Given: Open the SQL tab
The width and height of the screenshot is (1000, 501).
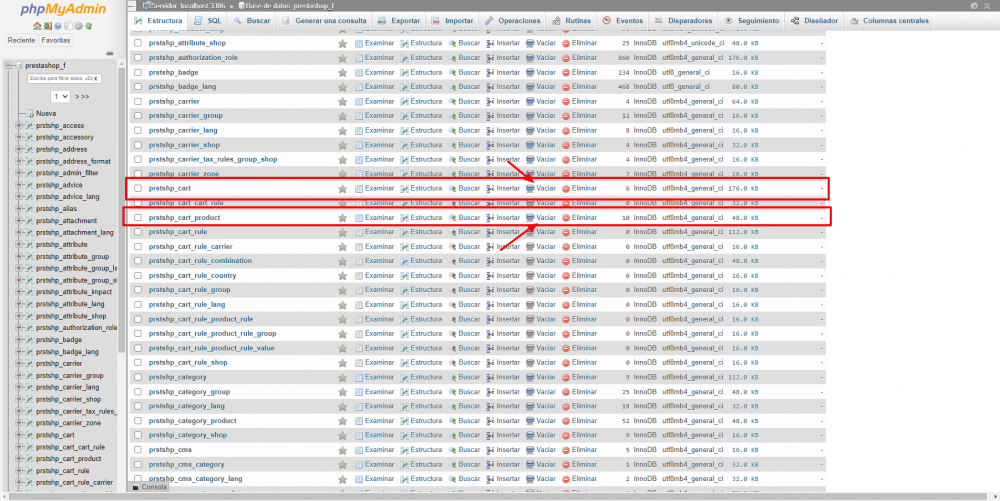Looking at the screenshot, I should [208, 21].
